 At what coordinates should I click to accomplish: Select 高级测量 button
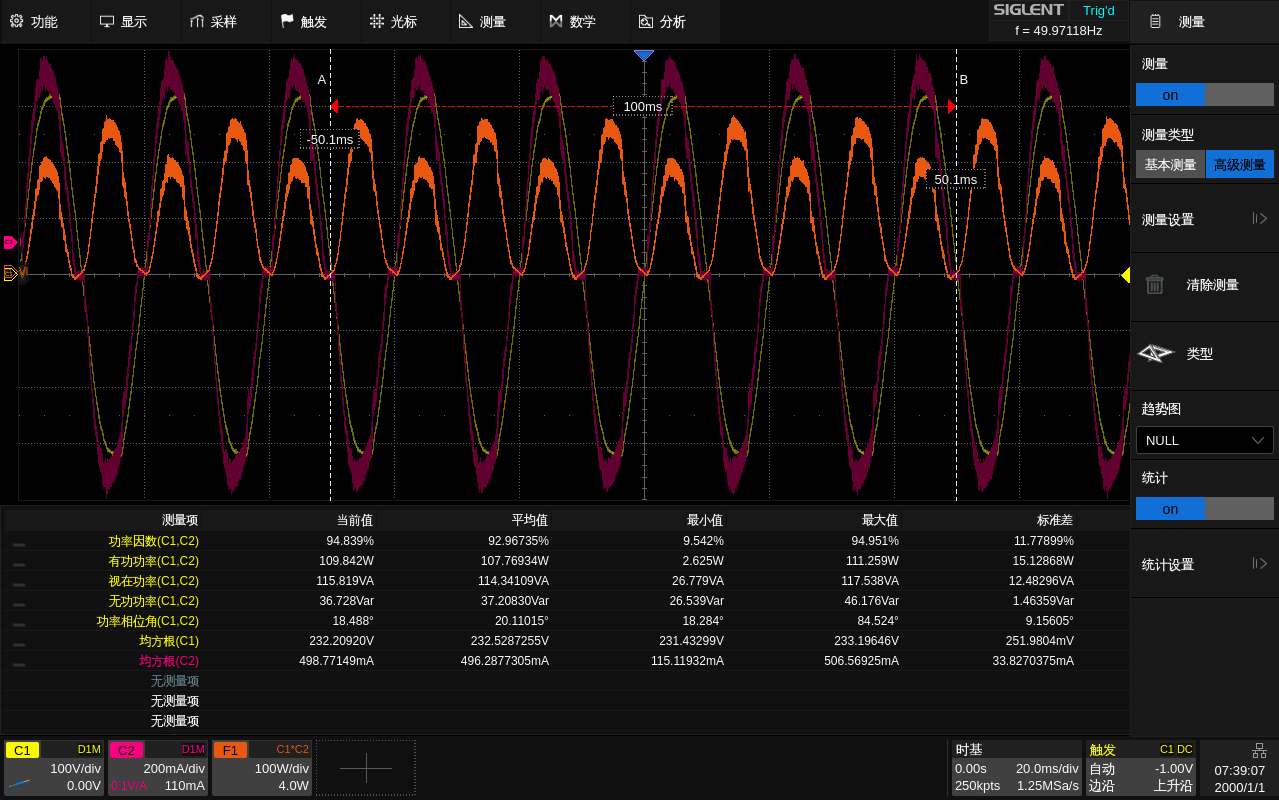pos(1239,165)
